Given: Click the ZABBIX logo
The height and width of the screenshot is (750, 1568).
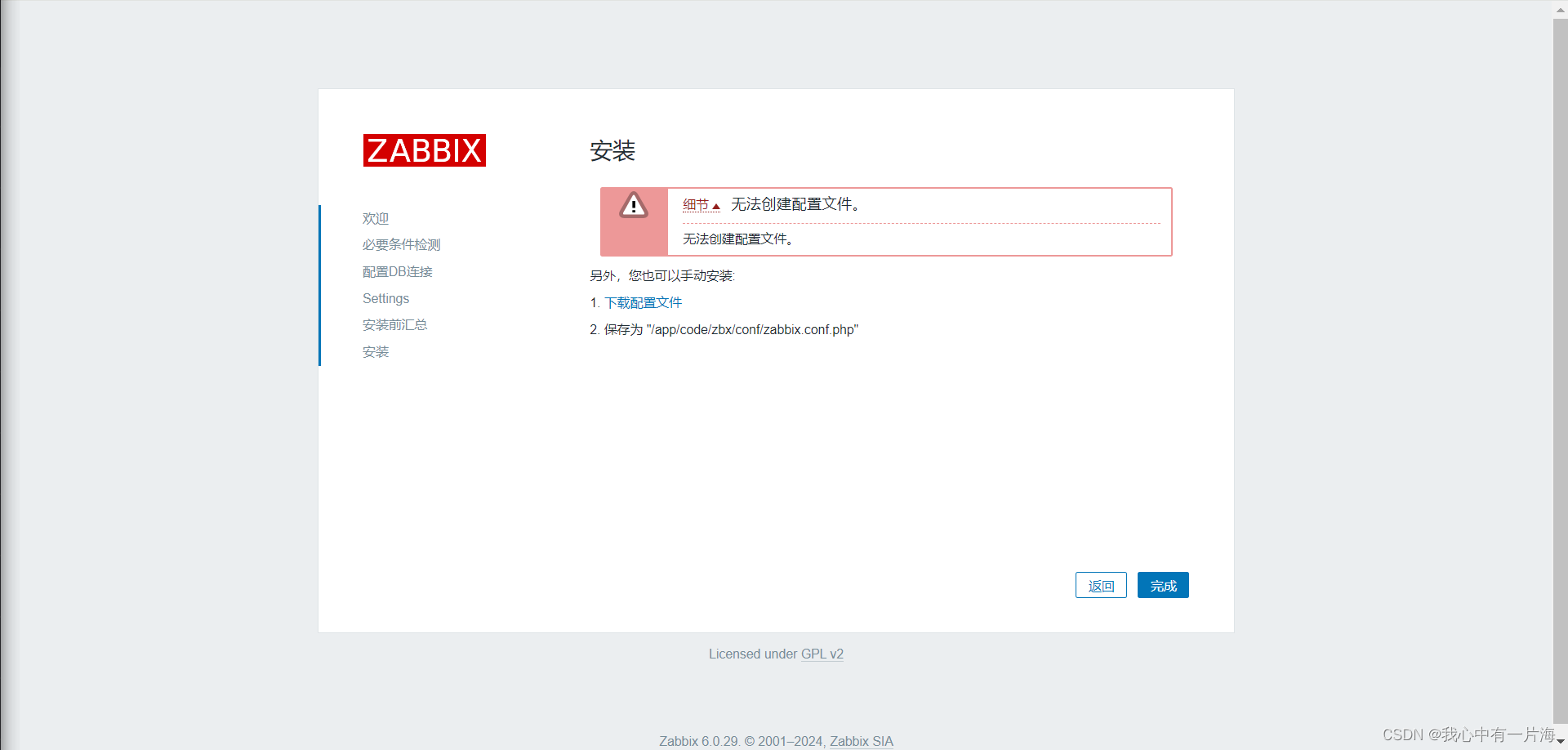Looking at the screenshot, I should (424, 150).
